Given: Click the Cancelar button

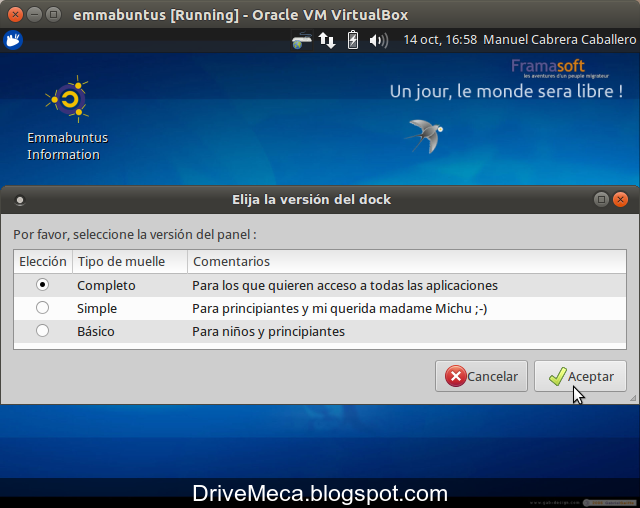Looking at the screenshot, I should (x=481, y=376).
